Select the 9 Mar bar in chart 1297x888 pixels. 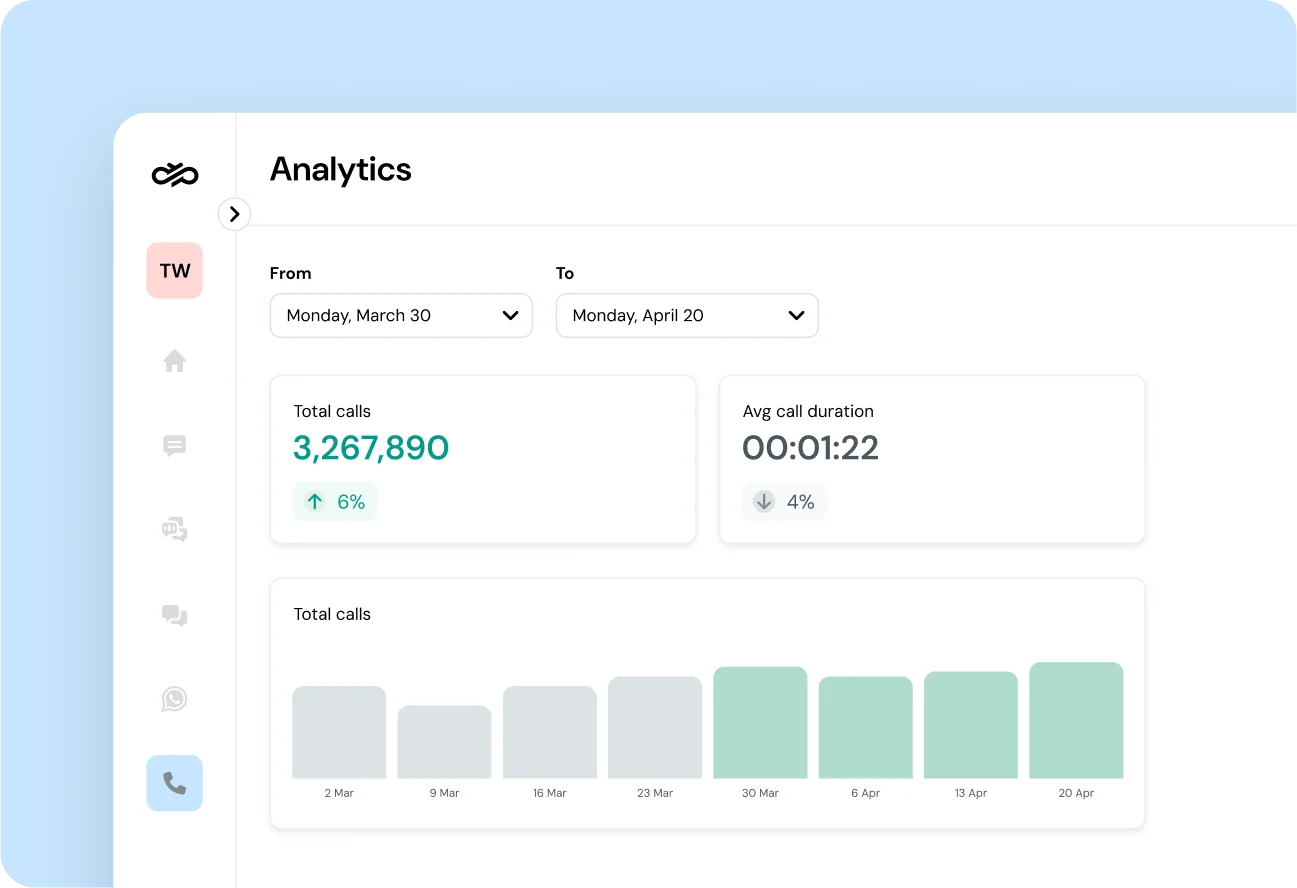[x=444, y=742]
